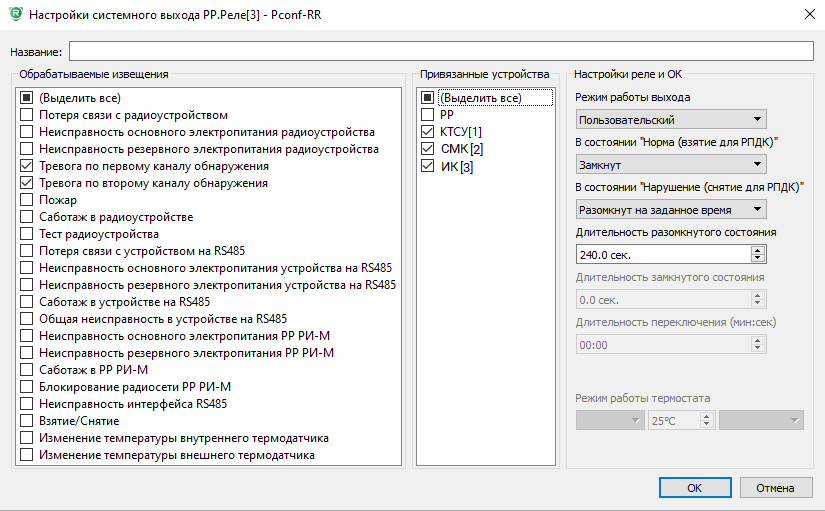Decrease open-state duration with down arrow
Image resolution: width=825 pixels, height=511 pixels.
(x=757, y=259)
